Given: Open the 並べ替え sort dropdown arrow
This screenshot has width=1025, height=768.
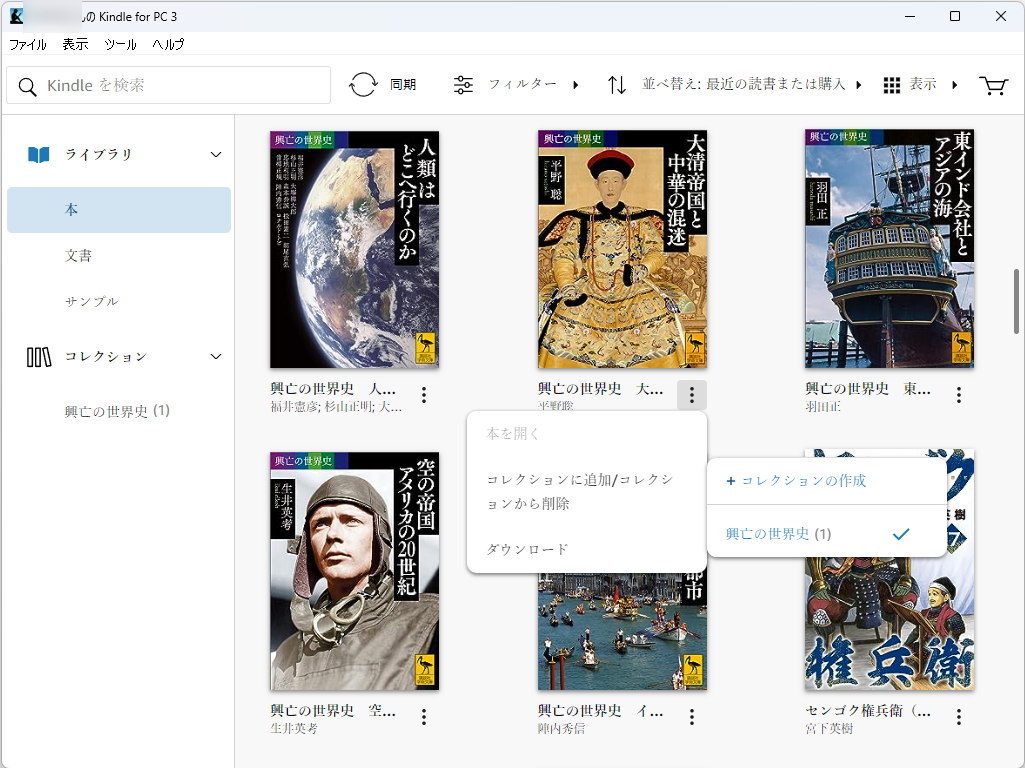Looking at the screenshot, I should pyautogui.click(x=857, y=85).
